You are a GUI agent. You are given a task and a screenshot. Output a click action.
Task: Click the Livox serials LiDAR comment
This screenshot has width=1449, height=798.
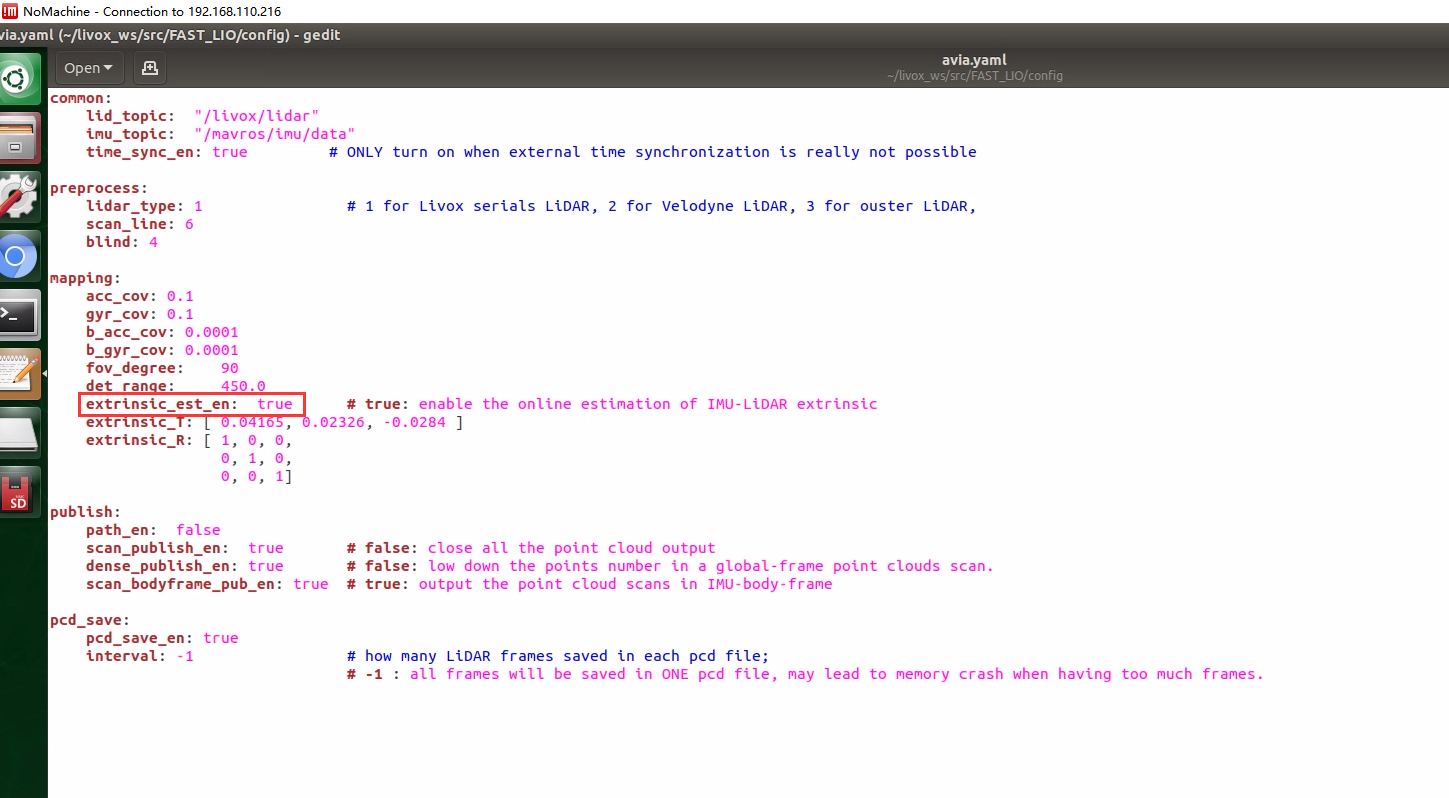661,206
